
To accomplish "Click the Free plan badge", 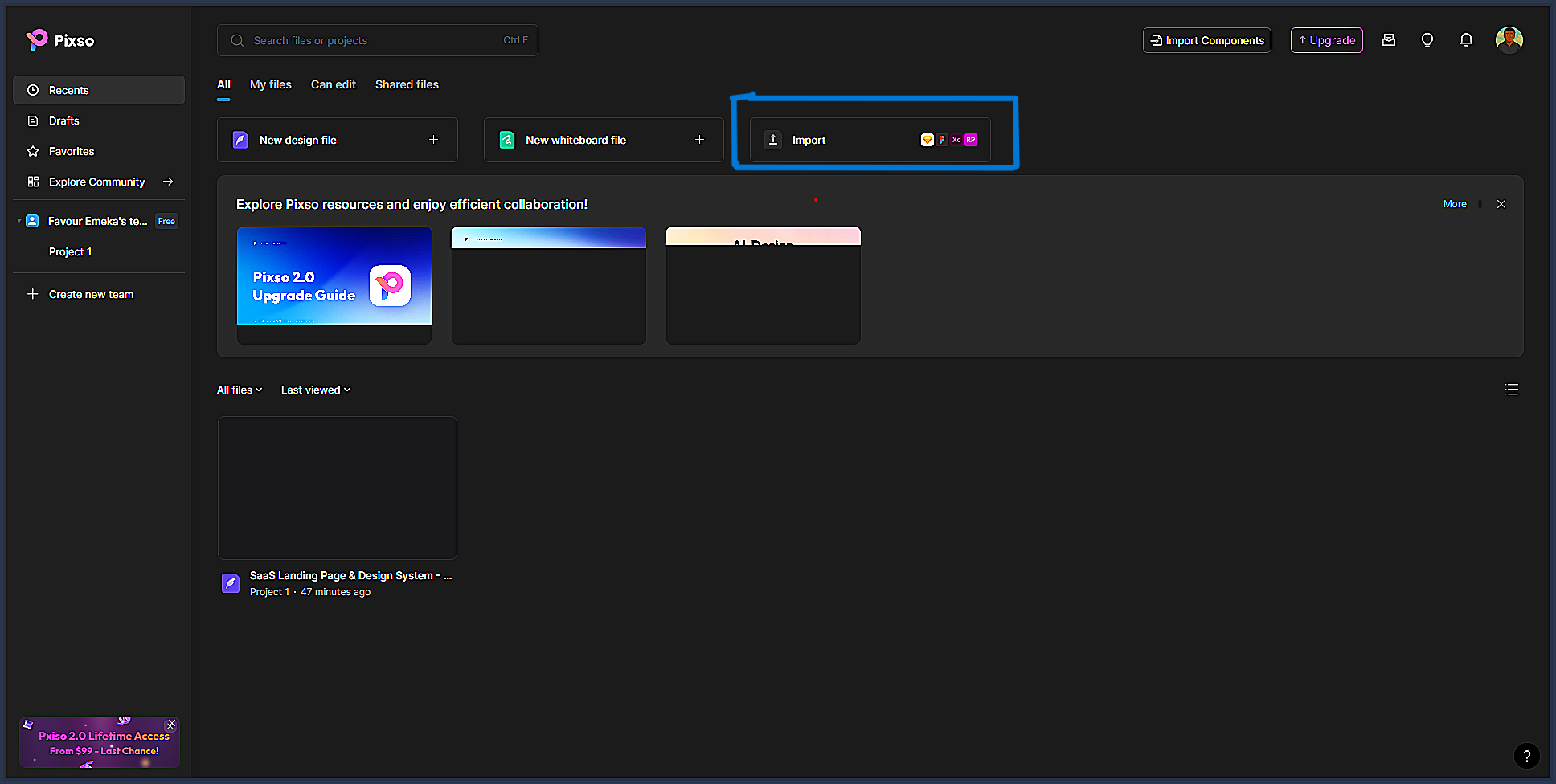I will click(x=166, y=221).
